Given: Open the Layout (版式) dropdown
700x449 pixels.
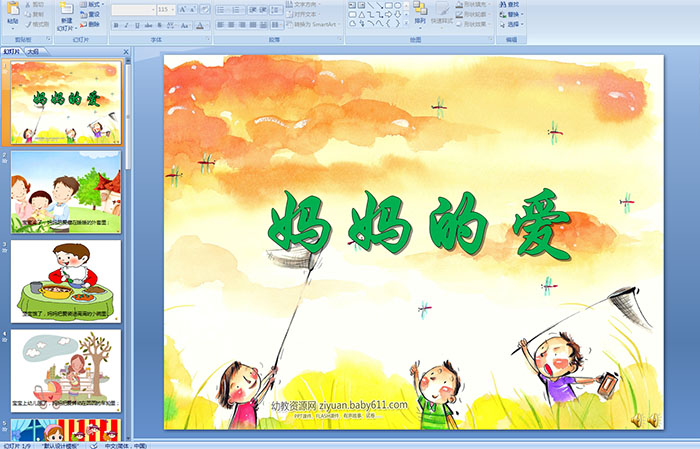Looking at the screenshot, I should [92, 5].
